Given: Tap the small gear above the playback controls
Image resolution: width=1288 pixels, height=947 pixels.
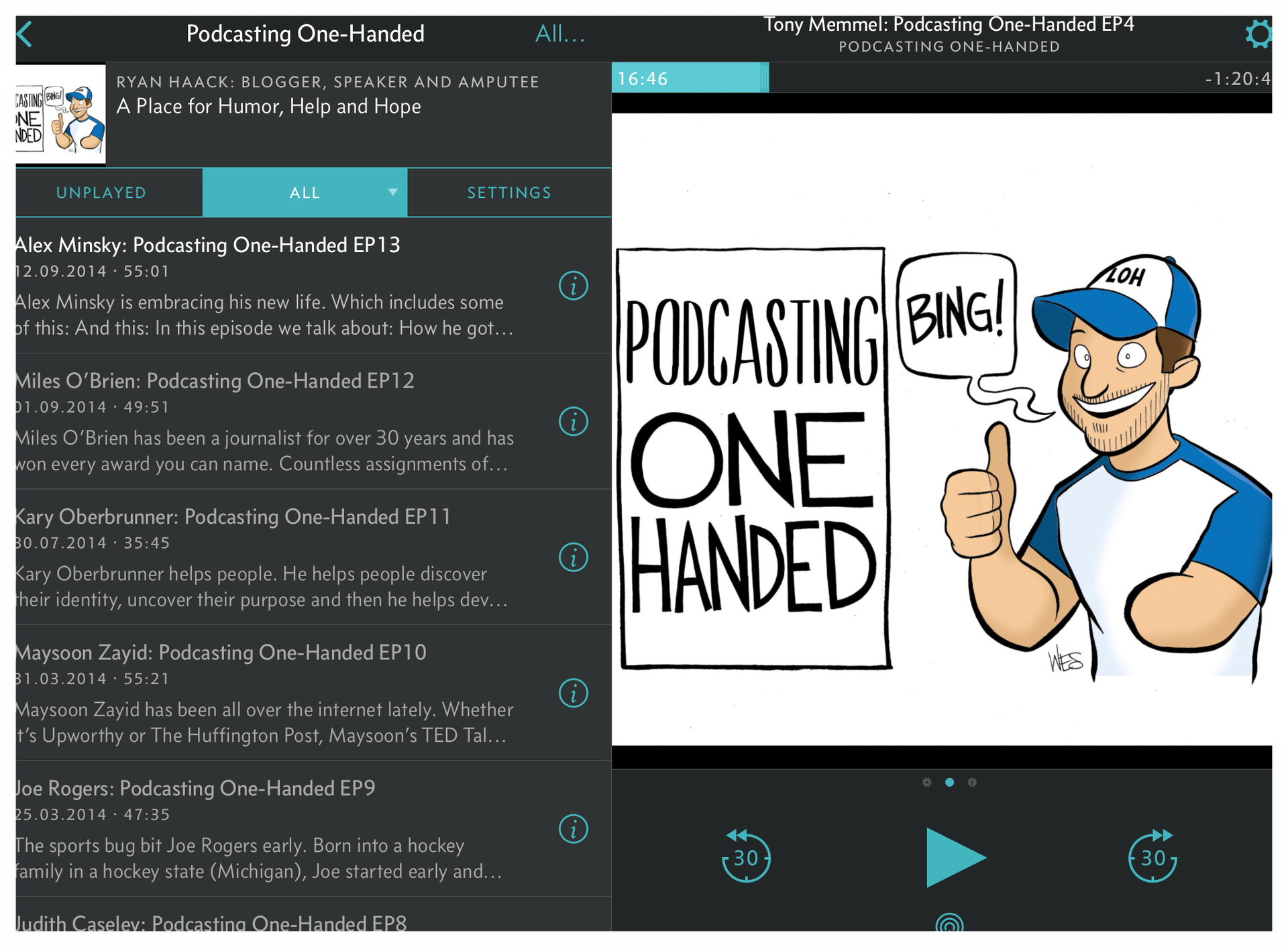Looking at the screenshot, I should (x=928, y=781).
